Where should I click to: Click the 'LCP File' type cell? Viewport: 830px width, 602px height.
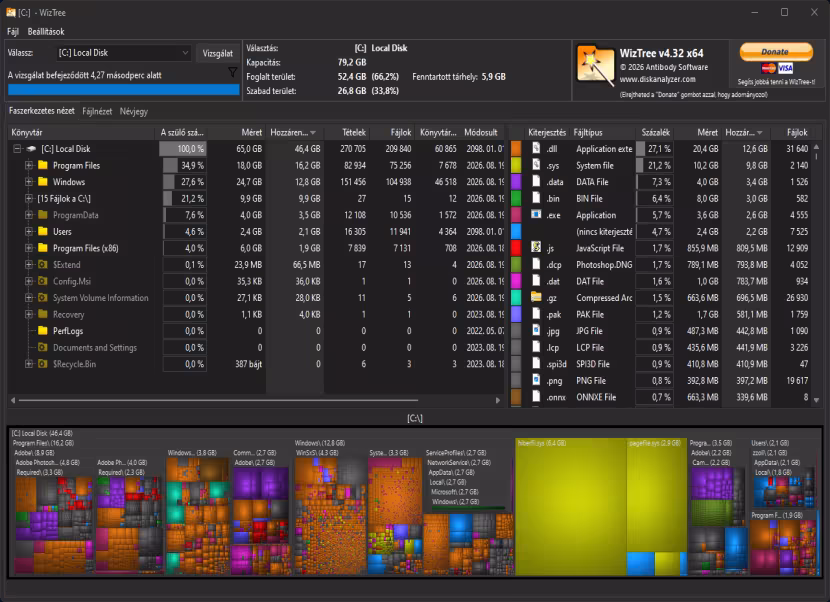pos(590,347)
